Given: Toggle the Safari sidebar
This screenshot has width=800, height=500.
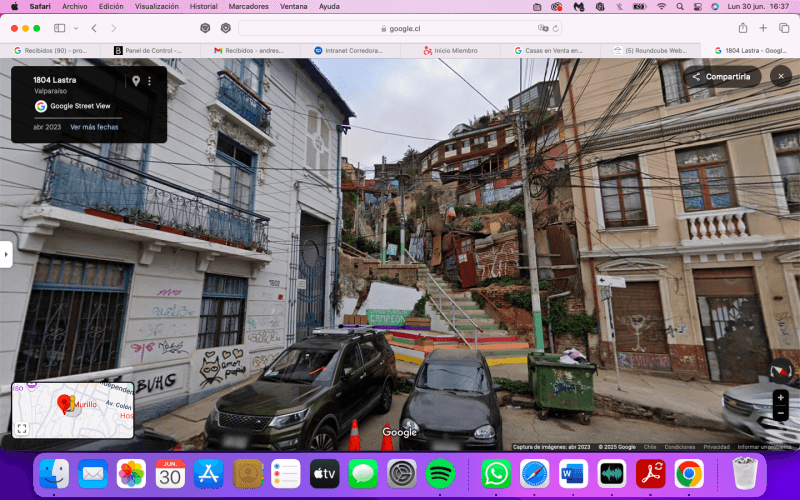Looking at the screenshot, I should coord(60,28).
